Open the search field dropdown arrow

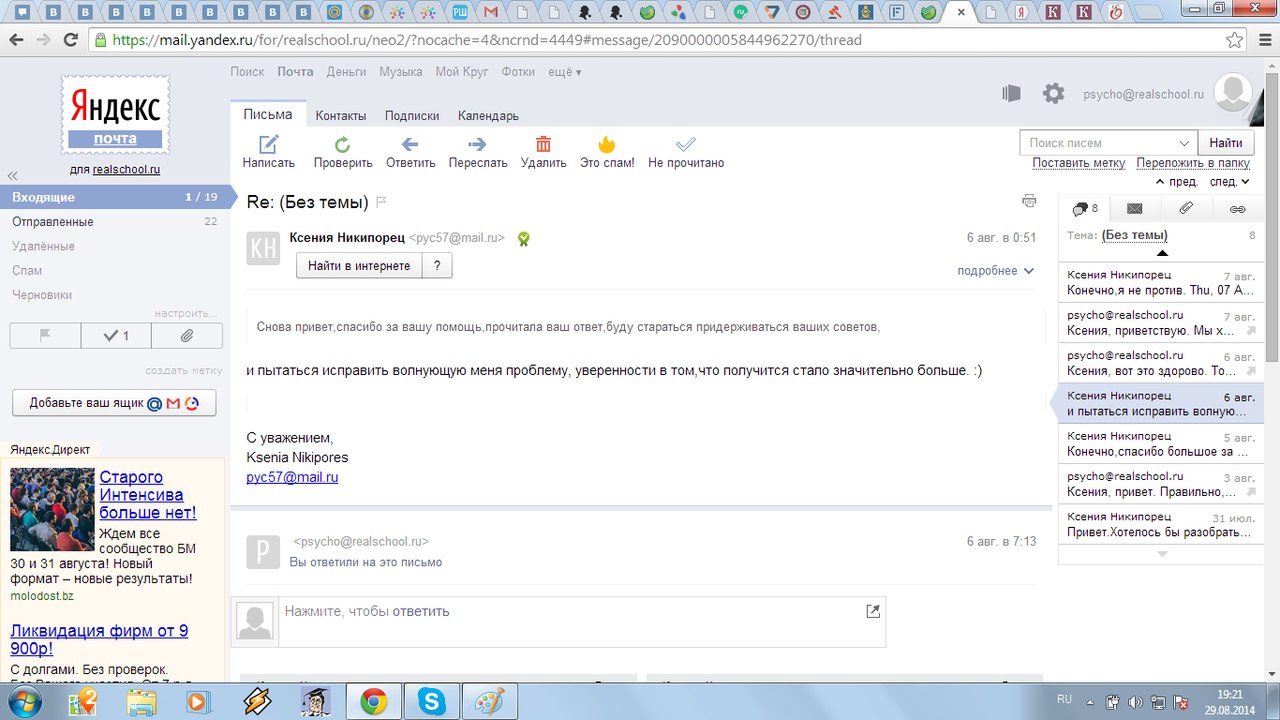1185,143
